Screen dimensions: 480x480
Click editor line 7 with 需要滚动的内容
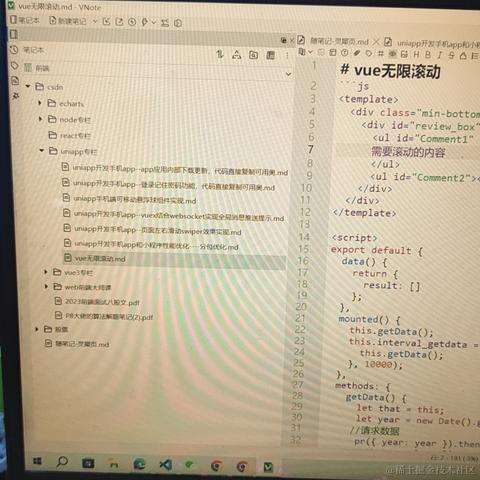click(x=408, y=152)
